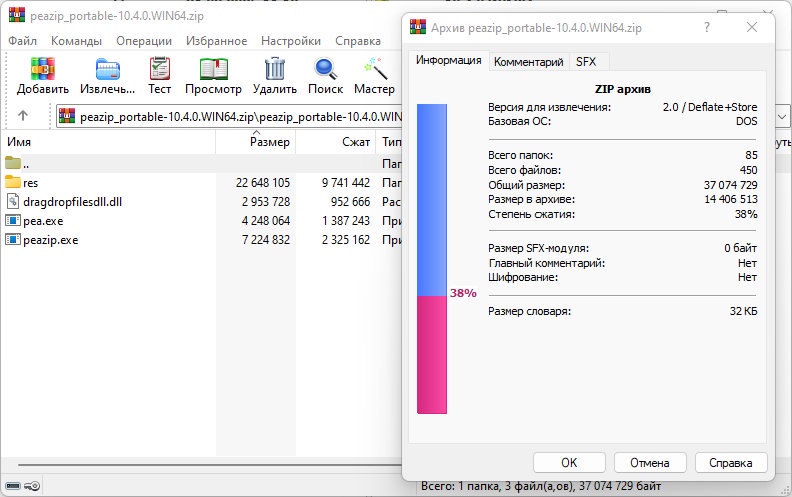Select the parent folder '..' icon
This screenshot has height=497, width=792.
click(13, 163)
